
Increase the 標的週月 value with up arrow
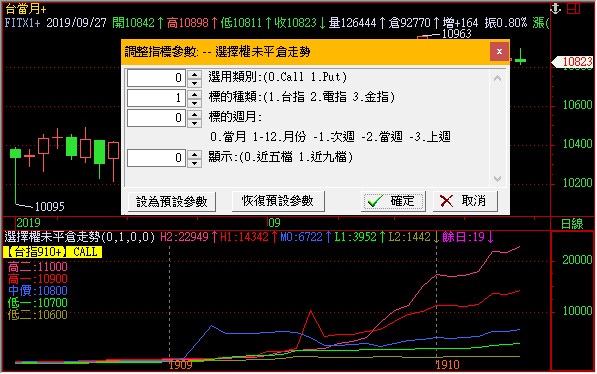(x=195, y=114)
